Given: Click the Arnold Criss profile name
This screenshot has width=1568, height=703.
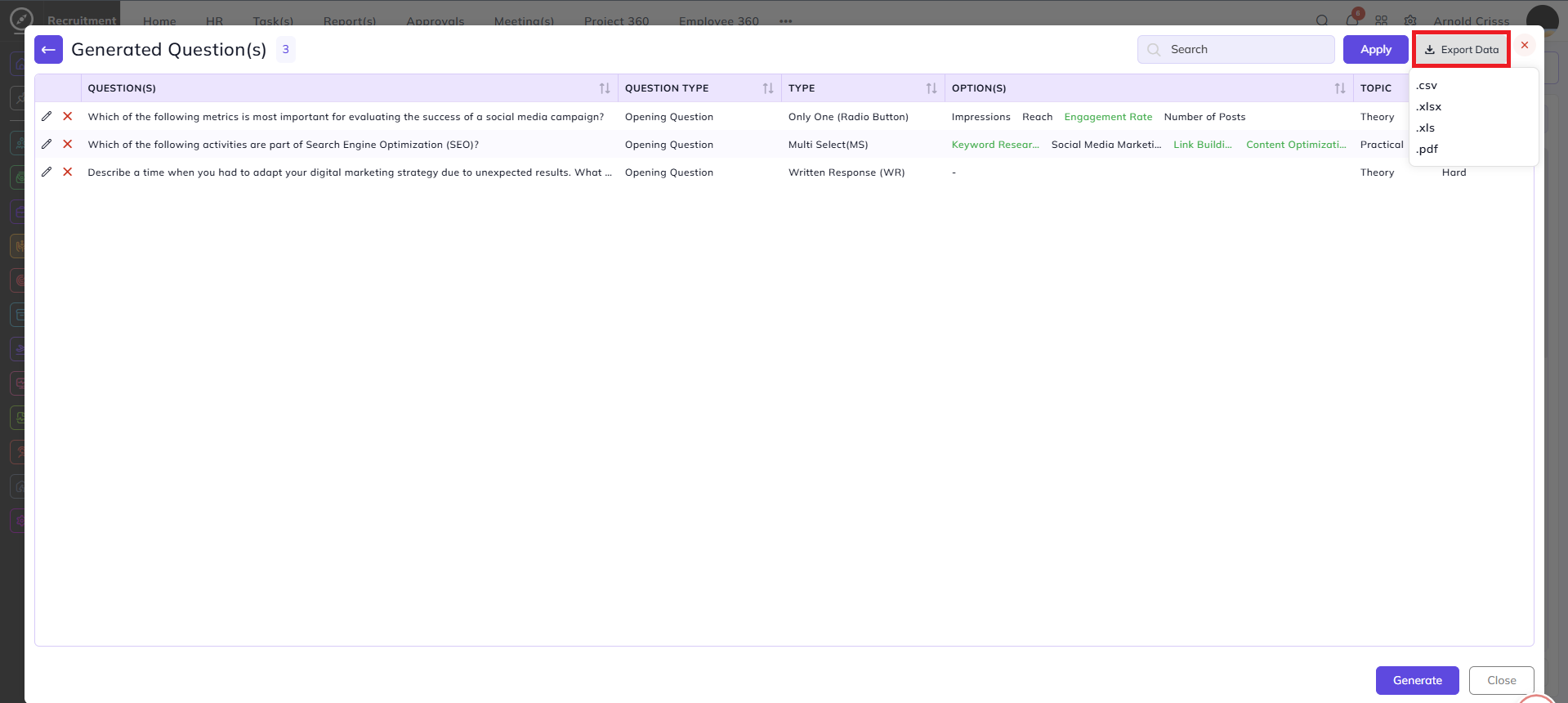Looking at the screenshot, I should pos(1472,21).
